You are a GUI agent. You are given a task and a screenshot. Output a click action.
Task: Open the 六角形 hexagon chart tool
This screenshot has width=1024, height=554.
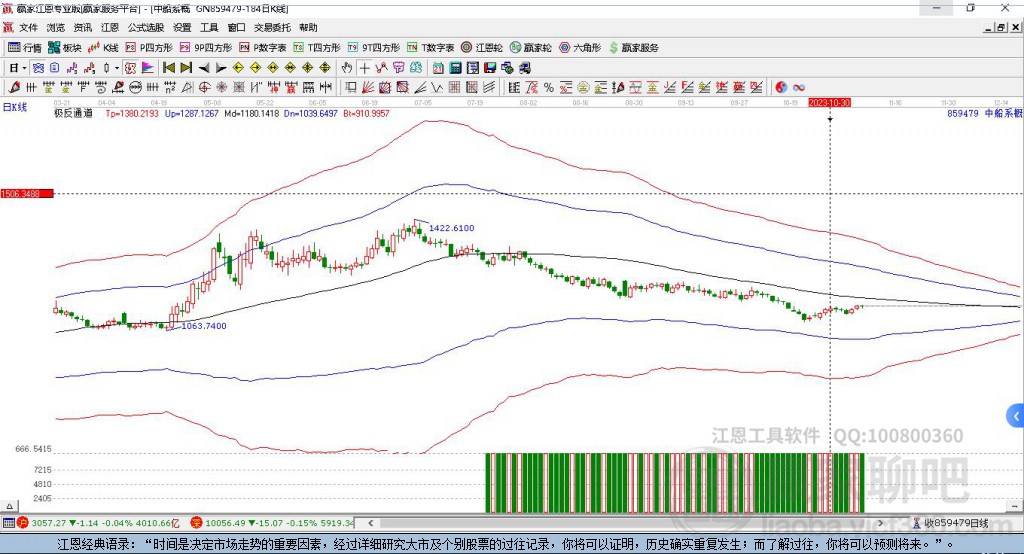(x=578, y=47)
